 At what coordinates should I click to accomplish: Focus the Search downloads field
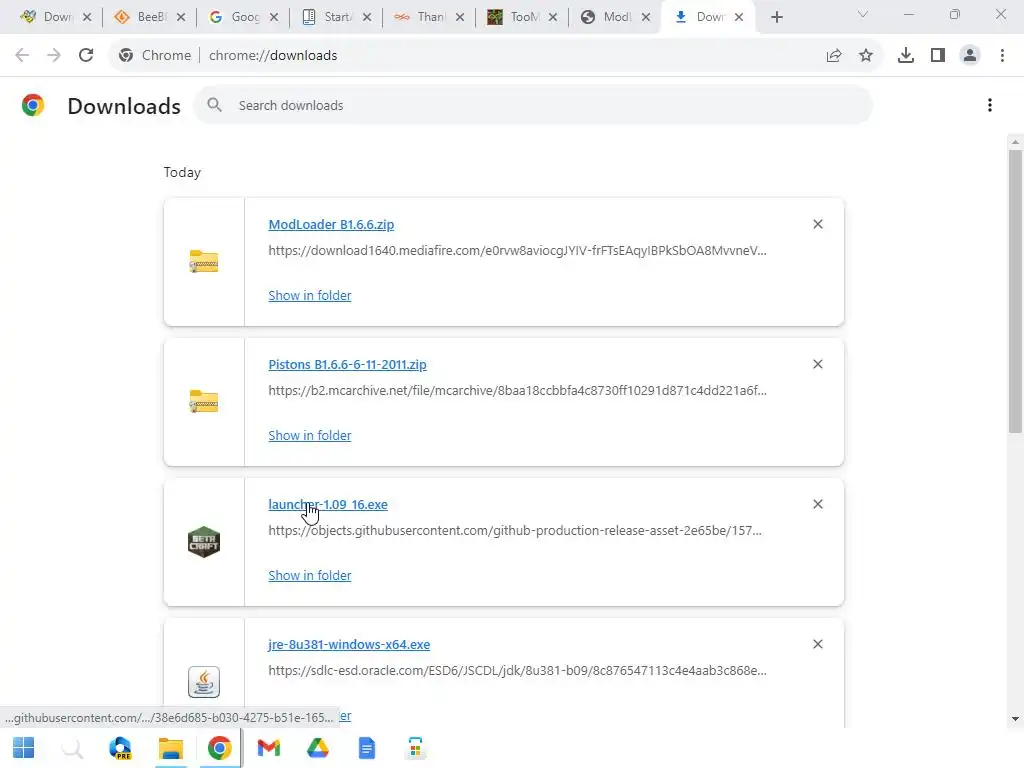pyautogui.click(x=533, y=105)
